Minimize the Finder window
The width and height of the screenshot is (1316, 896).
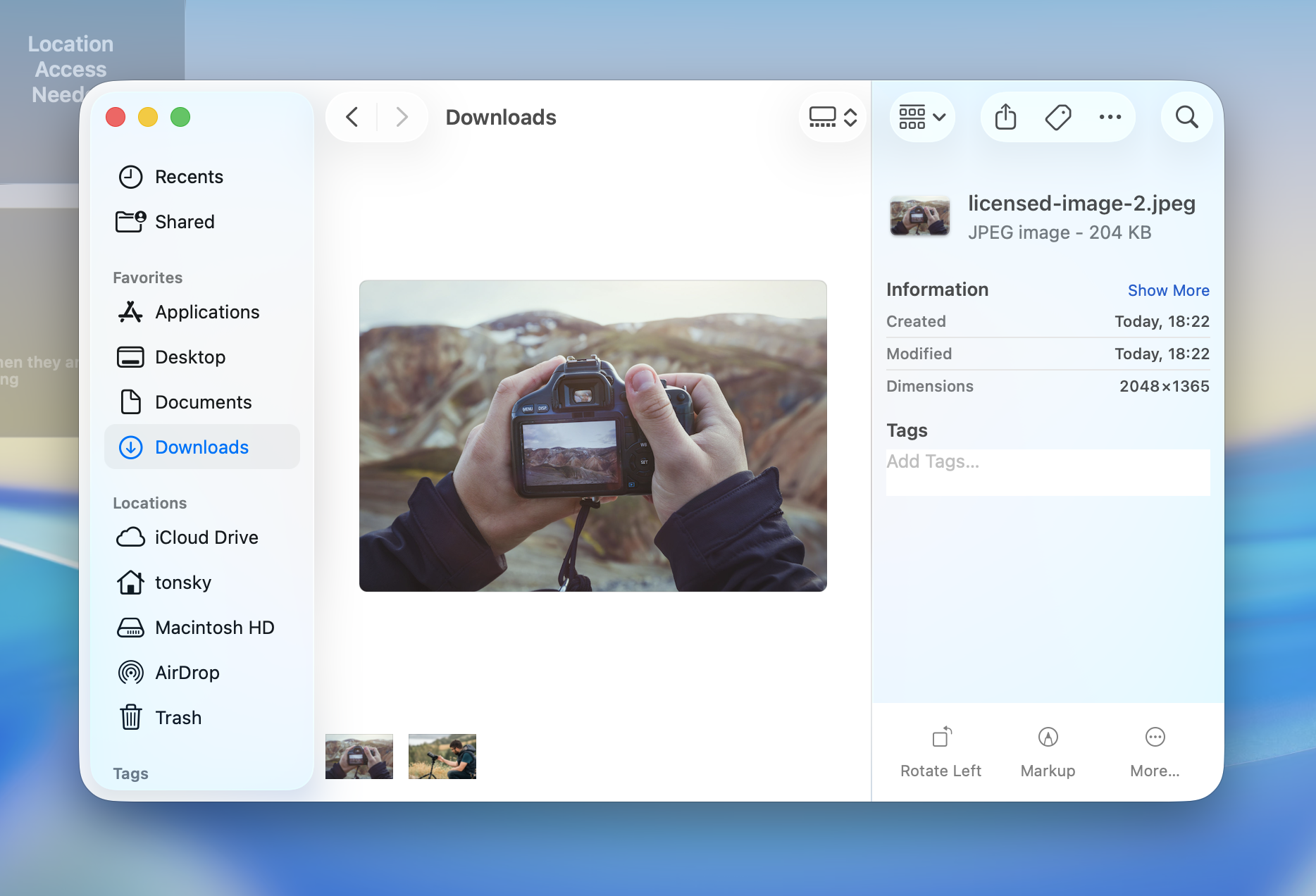[x=148, y=117]
